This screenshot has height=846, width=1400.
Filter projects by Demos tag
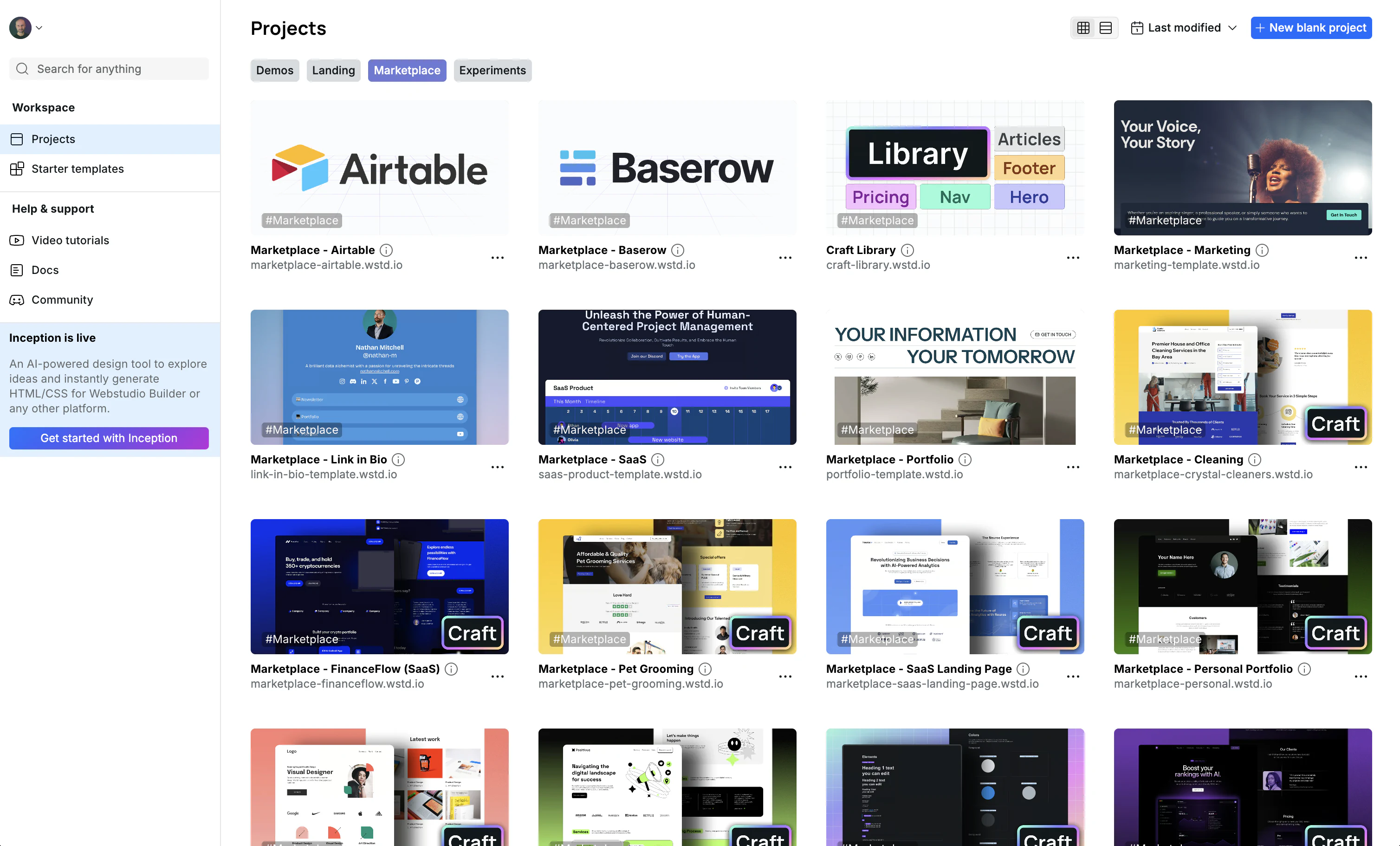pos(274,71)
